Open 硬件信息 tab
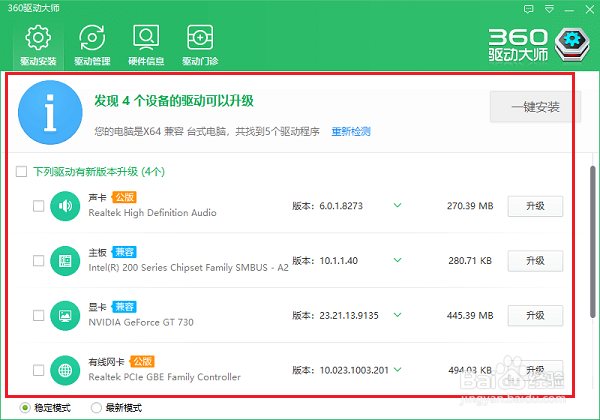 146,46
